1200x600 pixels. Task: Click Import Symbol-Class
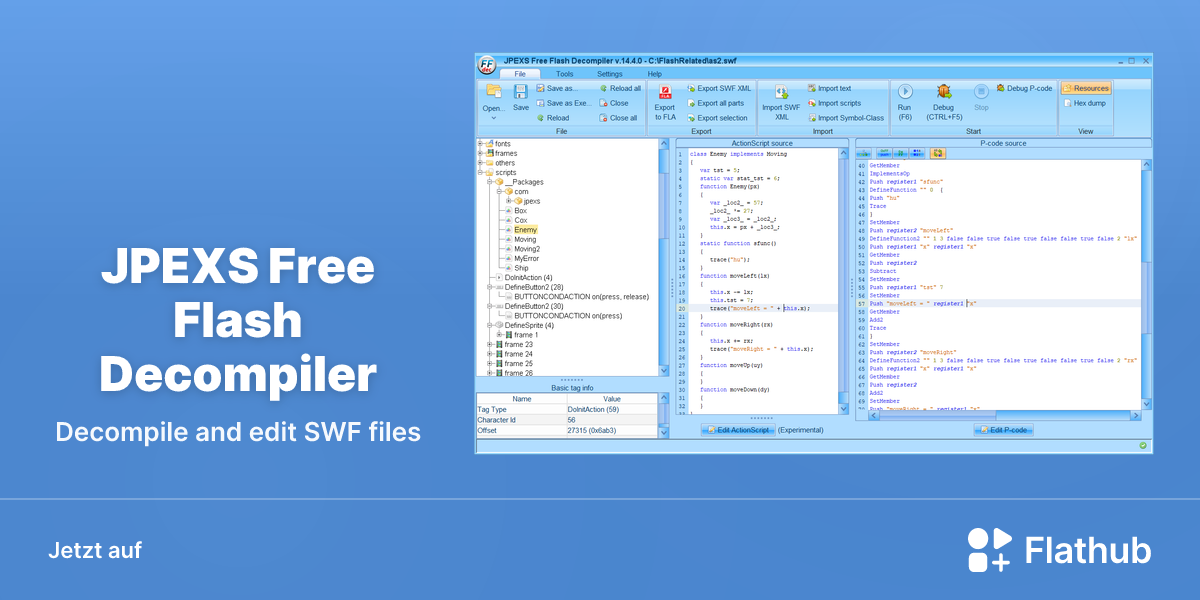pyautogui.click(x=846, y=118)
